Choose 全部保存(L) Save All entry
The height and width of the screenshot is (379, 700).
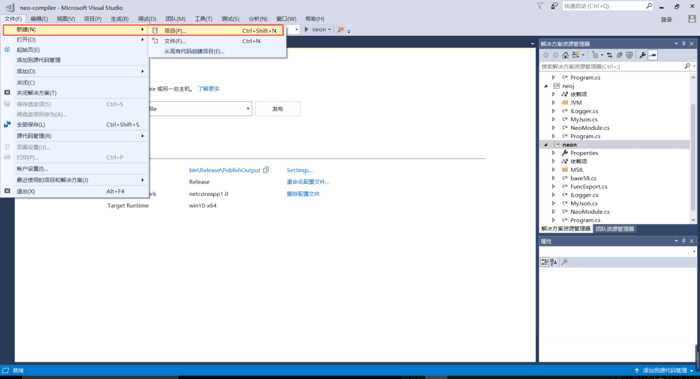[75, 125]
